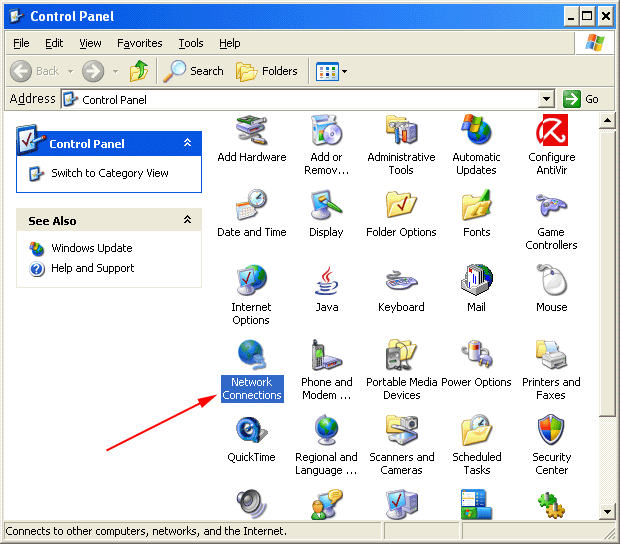Open the View menu

pyautogui.click(x=90, y=43)
